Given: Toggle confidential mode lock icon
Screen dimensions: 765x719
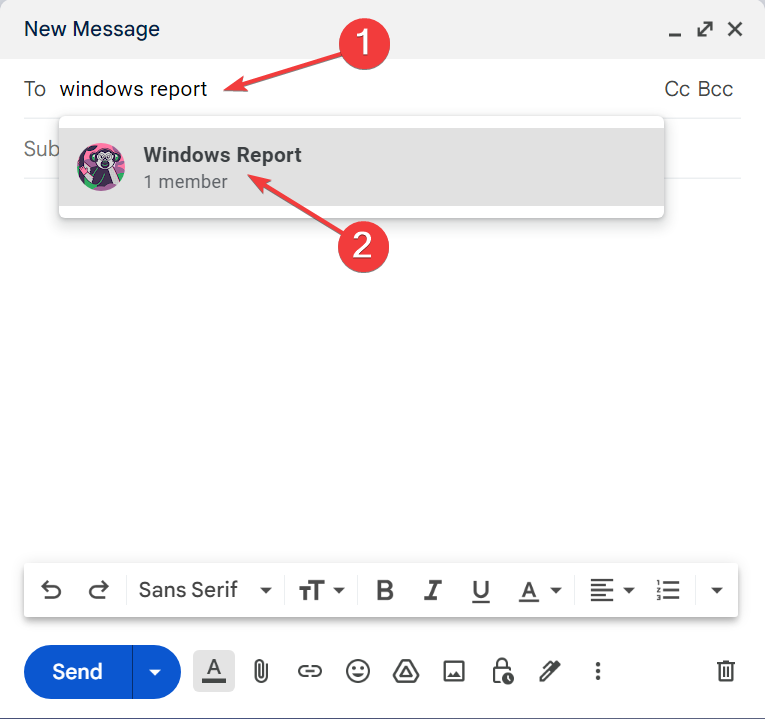Looking at the screenshot, I should pyautogui.click(x=503, y=671).
